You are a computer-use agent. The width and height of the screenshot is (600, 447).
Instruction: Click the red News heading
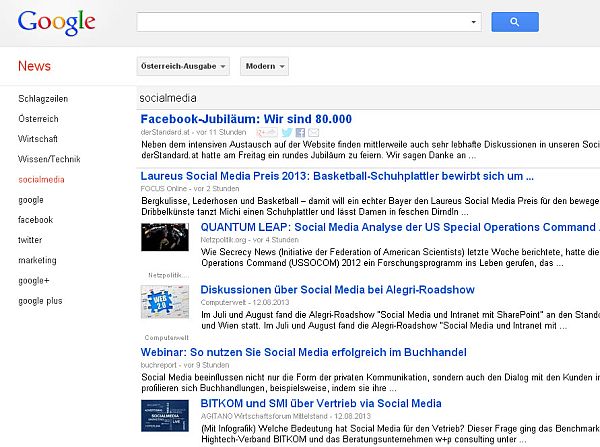(34, 66)
